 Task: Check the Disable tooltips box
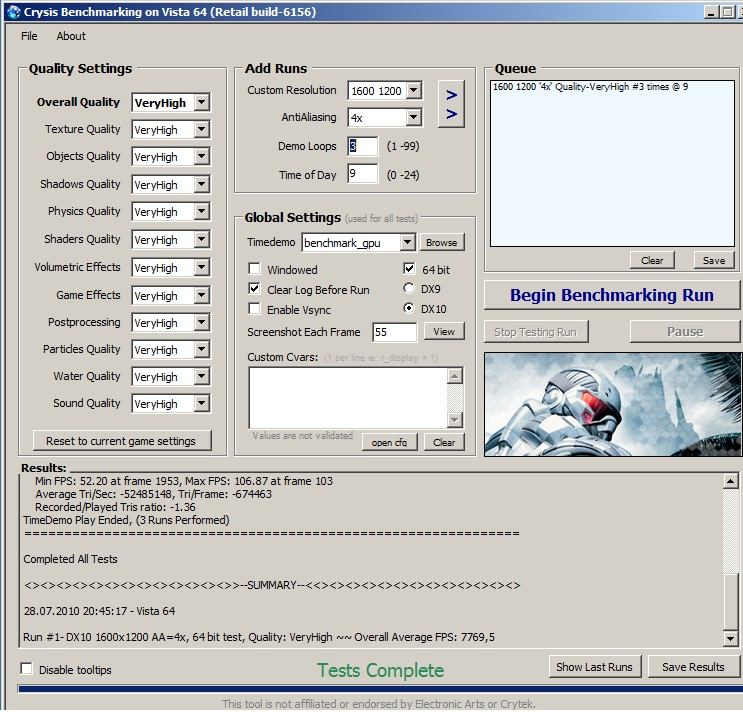(27, 668)
